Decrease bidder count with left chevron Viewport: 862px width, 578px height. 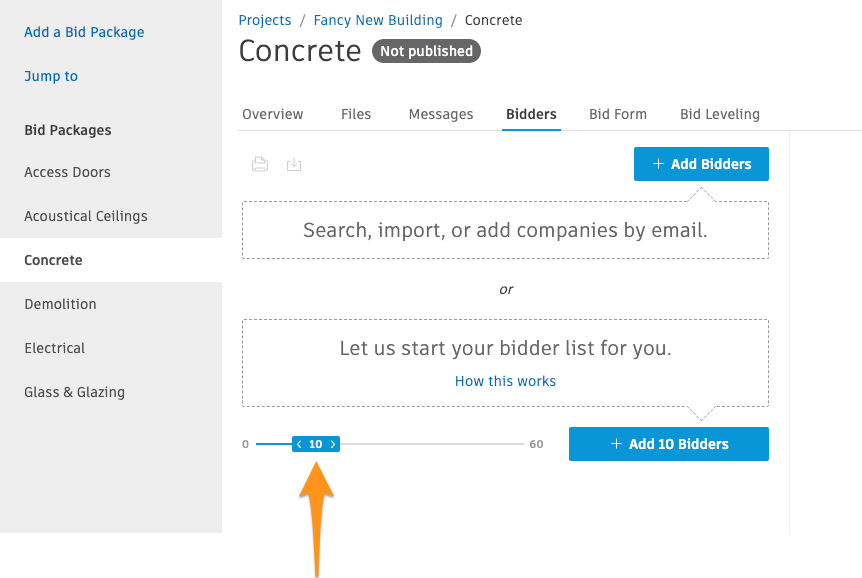[x=299, y=444]
